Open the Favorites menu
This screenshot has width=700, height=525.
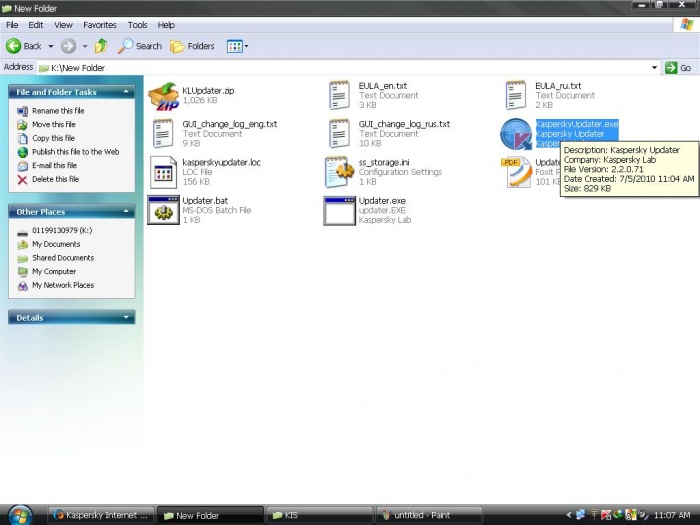pyautogui.click(x=100, y=25)
